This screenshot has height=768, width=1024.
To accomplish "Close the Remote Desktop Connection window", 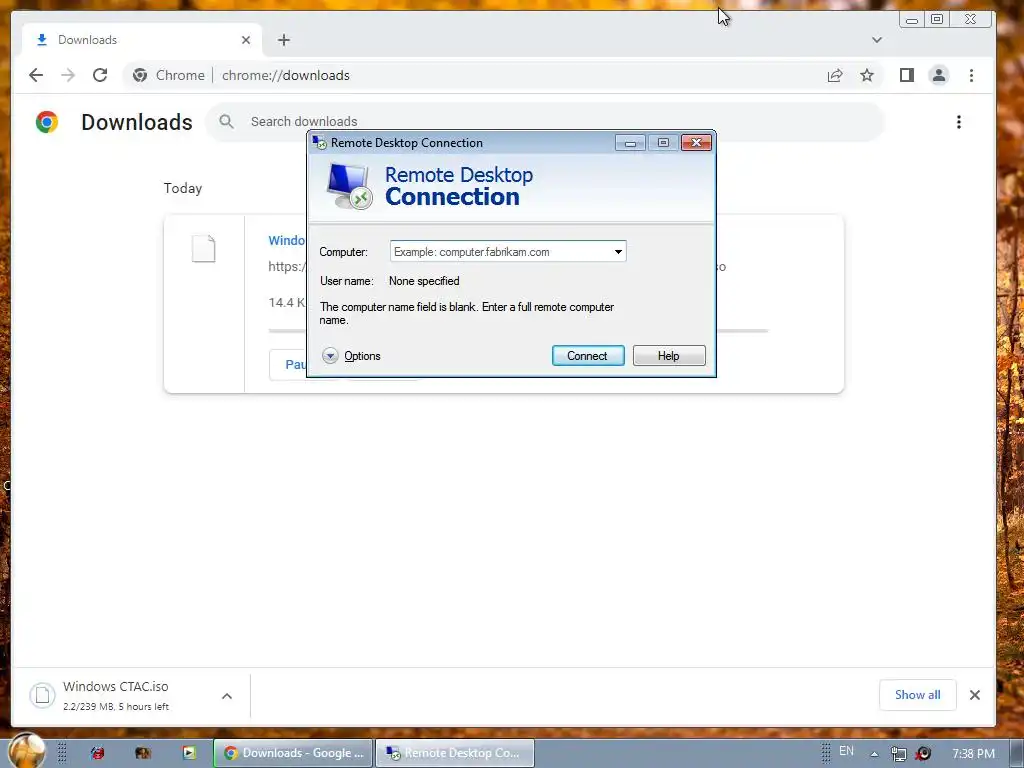I will click(x=696, y=143).
